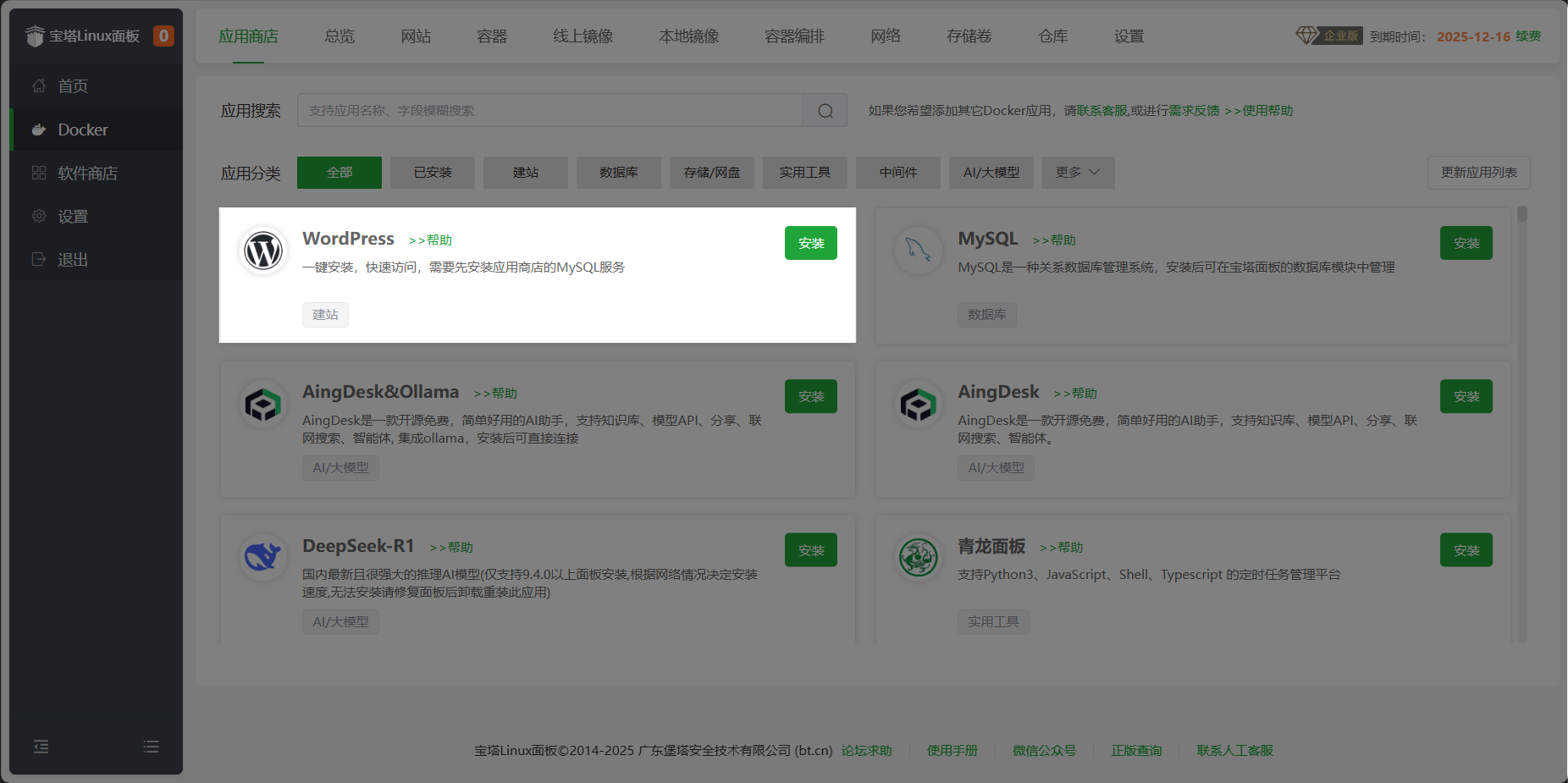Click the 续费 renewal link
Screen dimensions: 1568x783
coord(1530,36)
